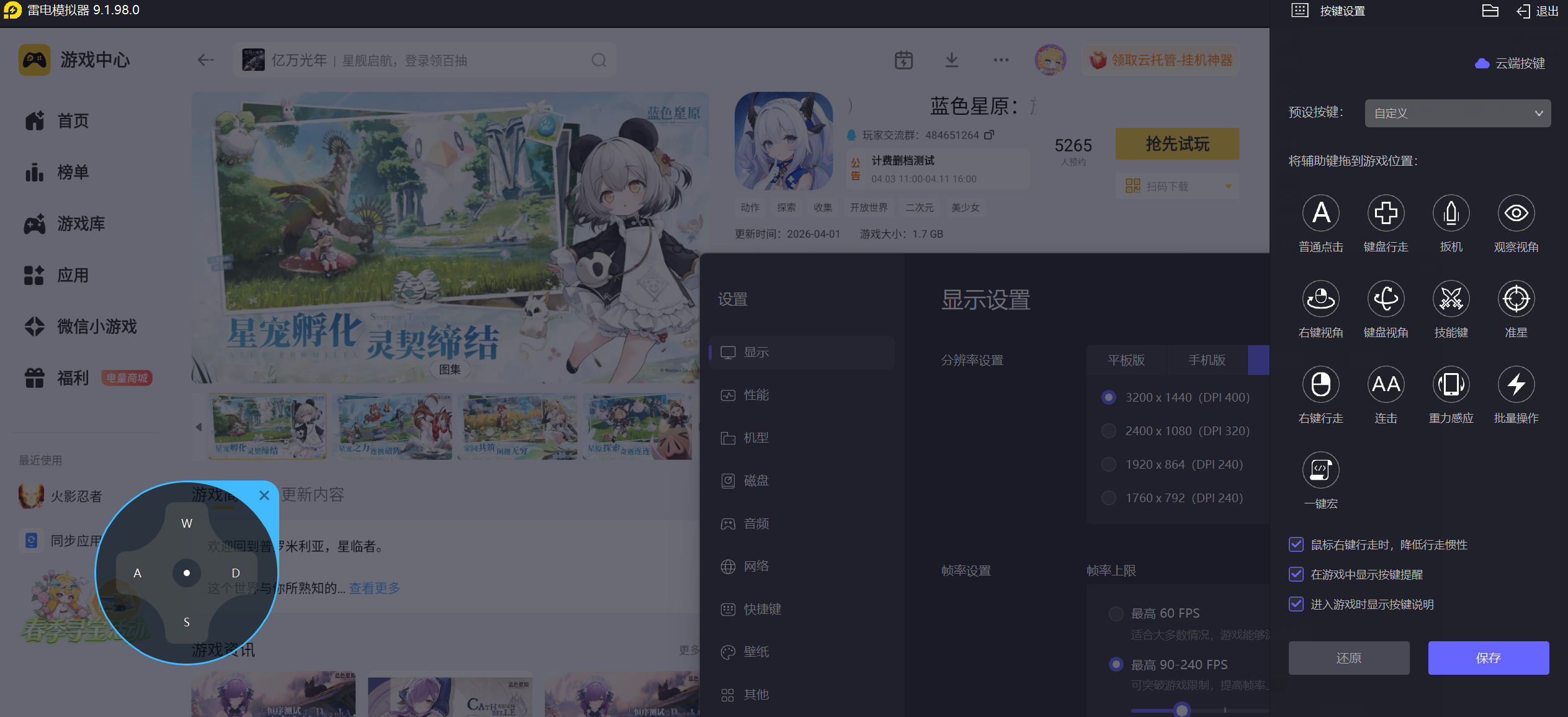The height and width of the screenshot is (717, 1568).
Task: Click the 保存 save button
Action: [1488, 657]
